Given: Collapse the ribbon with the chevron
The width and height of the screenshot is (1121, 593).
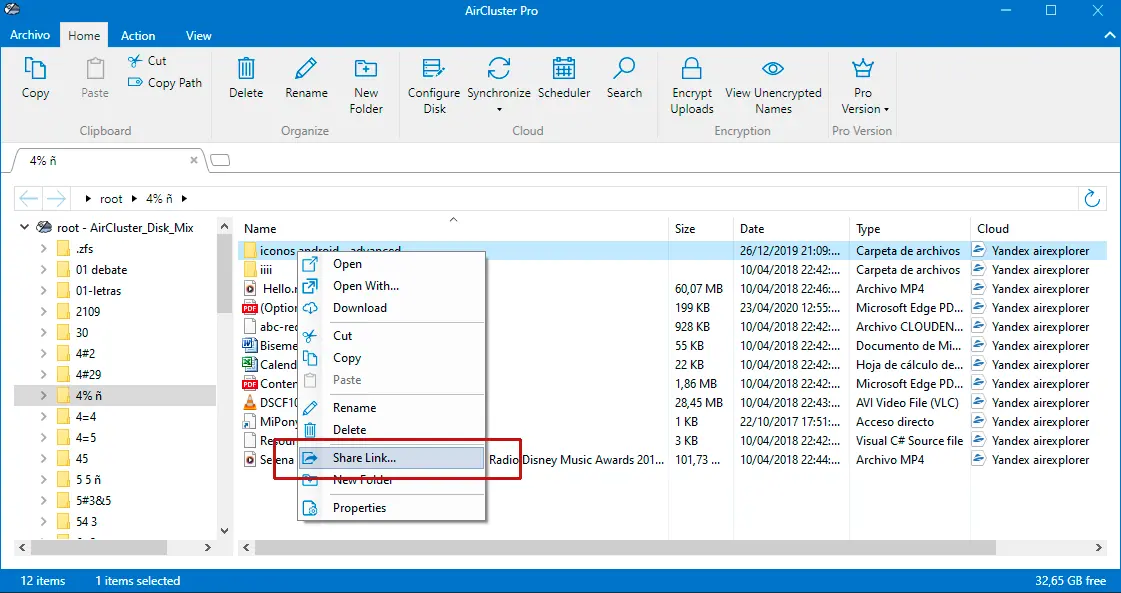Looking at the screenshot, I should click(1109, 35).
